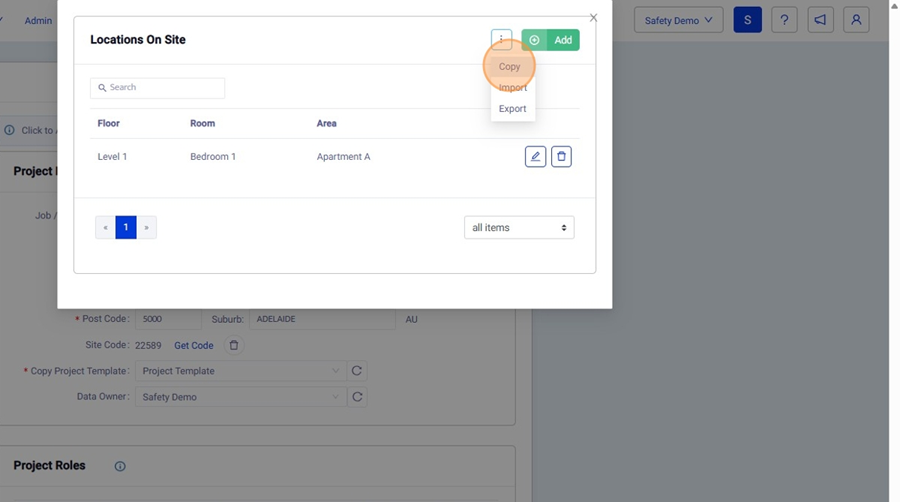This screenshot has width=900, height=502.
Task: Delete the Level 1 location row
Action: pyautogui.click(x=561, y=157)
